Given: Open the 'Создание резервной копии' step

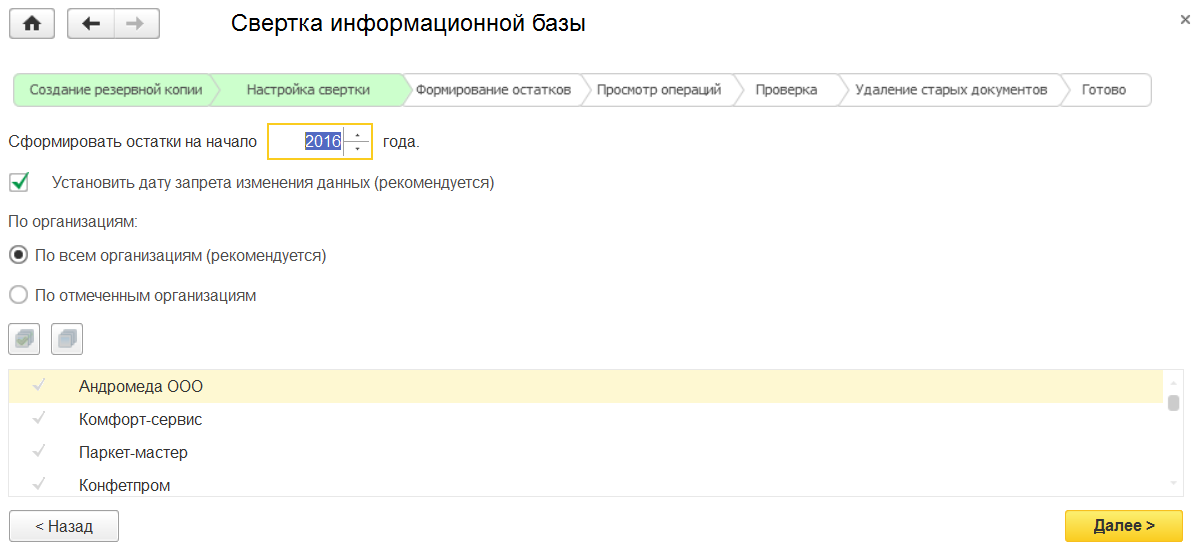Looking at the screenshot, I should pyautogui.click(x=115, y=90).
